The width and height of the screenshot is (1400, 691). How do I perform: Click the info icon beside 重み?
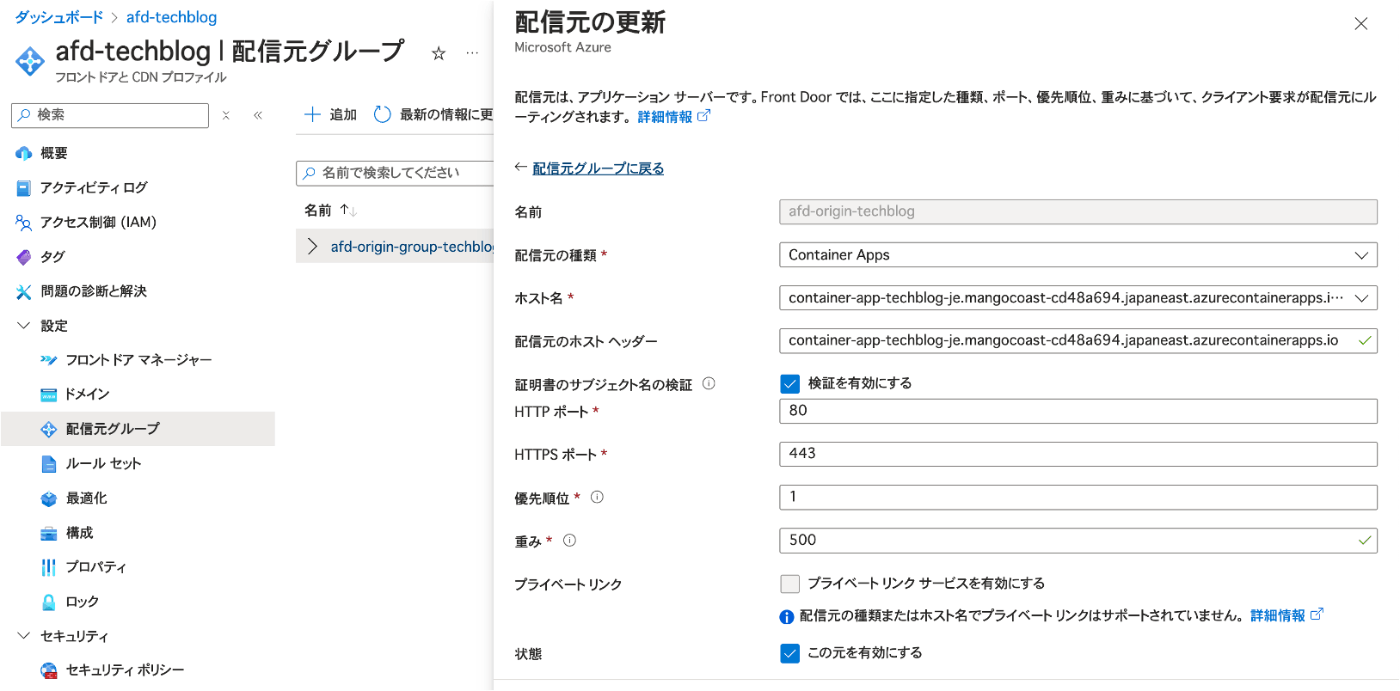[570, 540]
